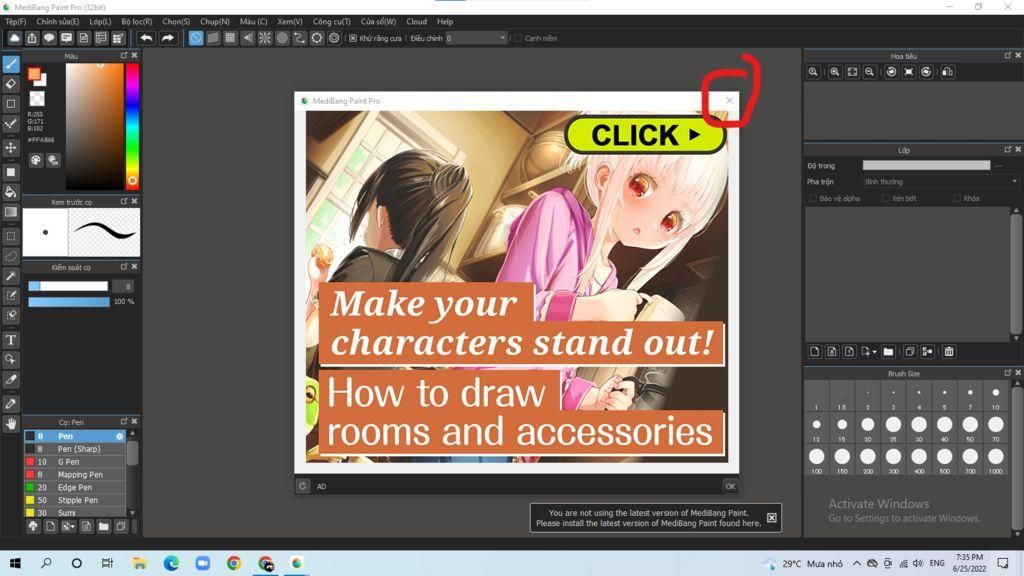The width and height of the screenshot is (1024, 576).
Task: Toggle Bảo vệ alpha checkbox
Action: click(x=813, y=198)
